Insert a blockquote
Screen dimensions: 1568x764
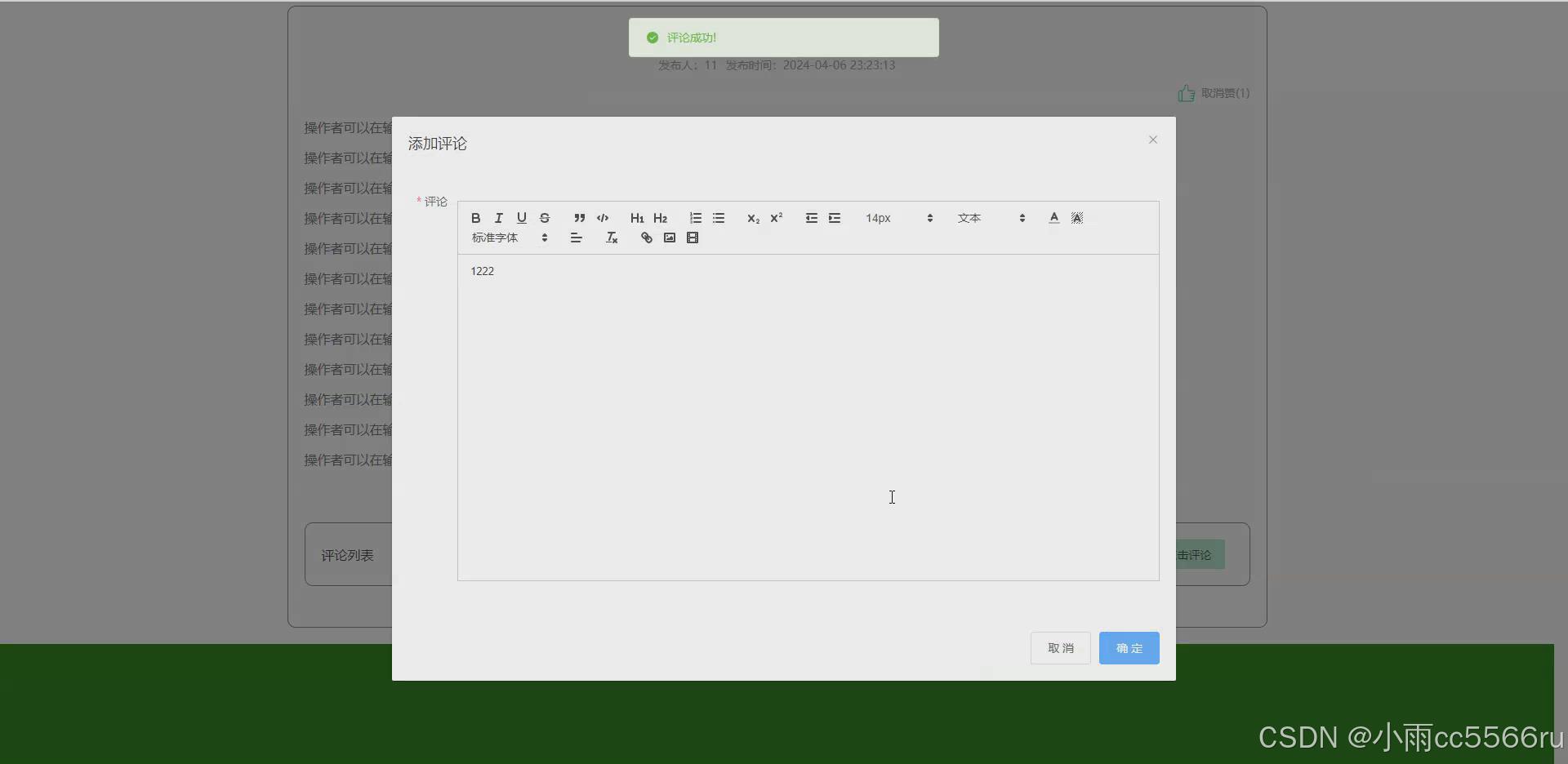(580, 218)
